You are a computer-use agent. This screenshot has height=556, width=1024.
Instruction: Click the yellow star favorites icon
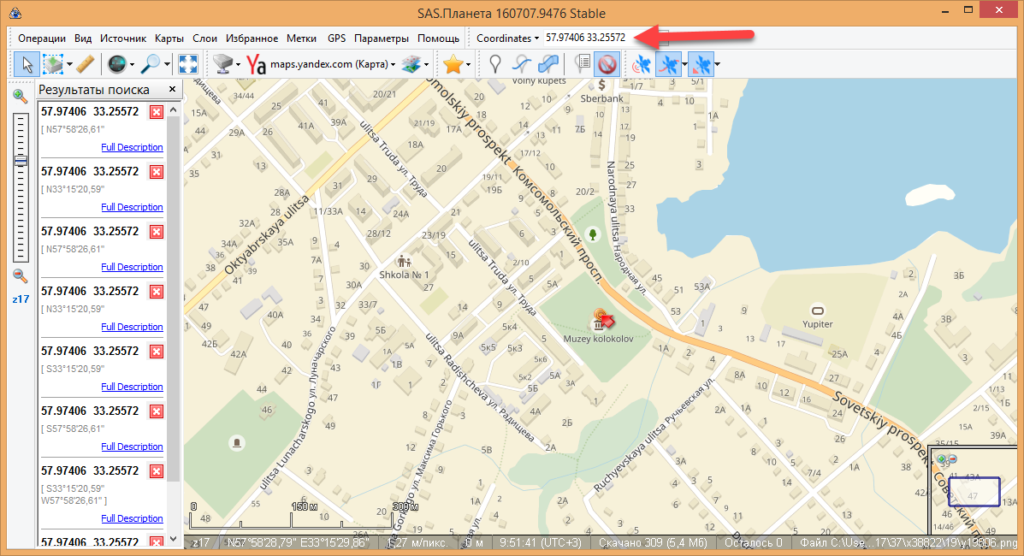(452, 64)
